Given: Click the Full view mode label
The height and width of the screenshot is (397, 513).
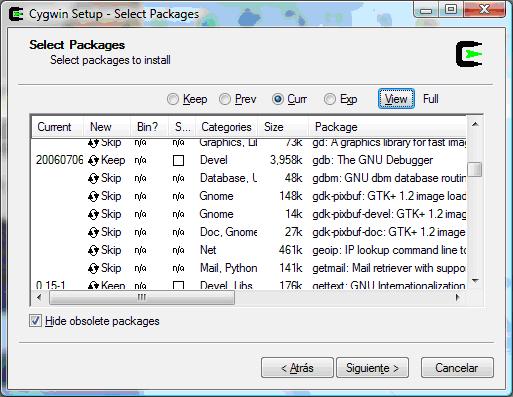Looking at the screenshot, I should pyautogui.click(x=431, y=99).
